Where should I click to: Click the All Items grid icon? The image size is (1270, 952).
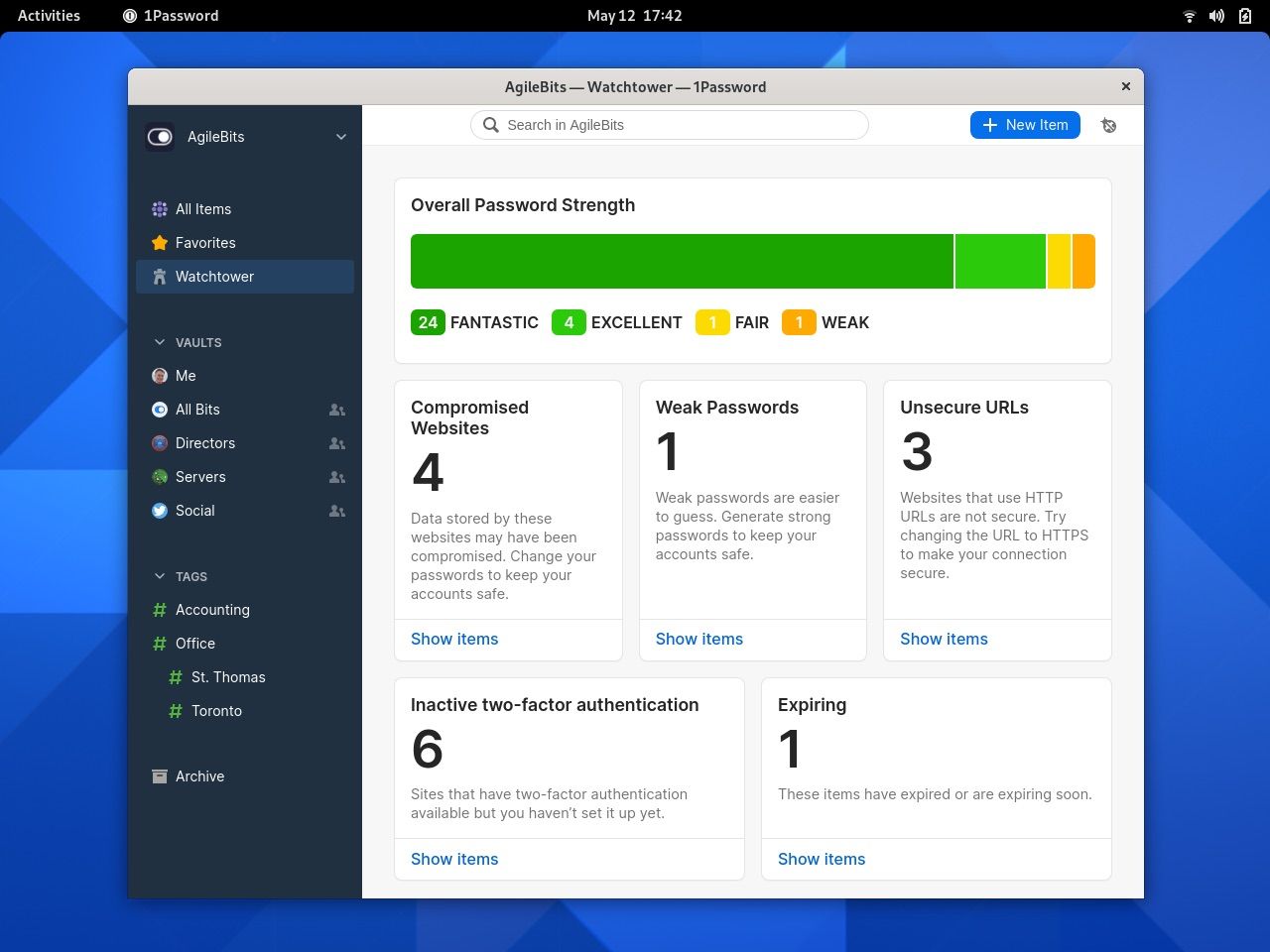pos(160,209)
